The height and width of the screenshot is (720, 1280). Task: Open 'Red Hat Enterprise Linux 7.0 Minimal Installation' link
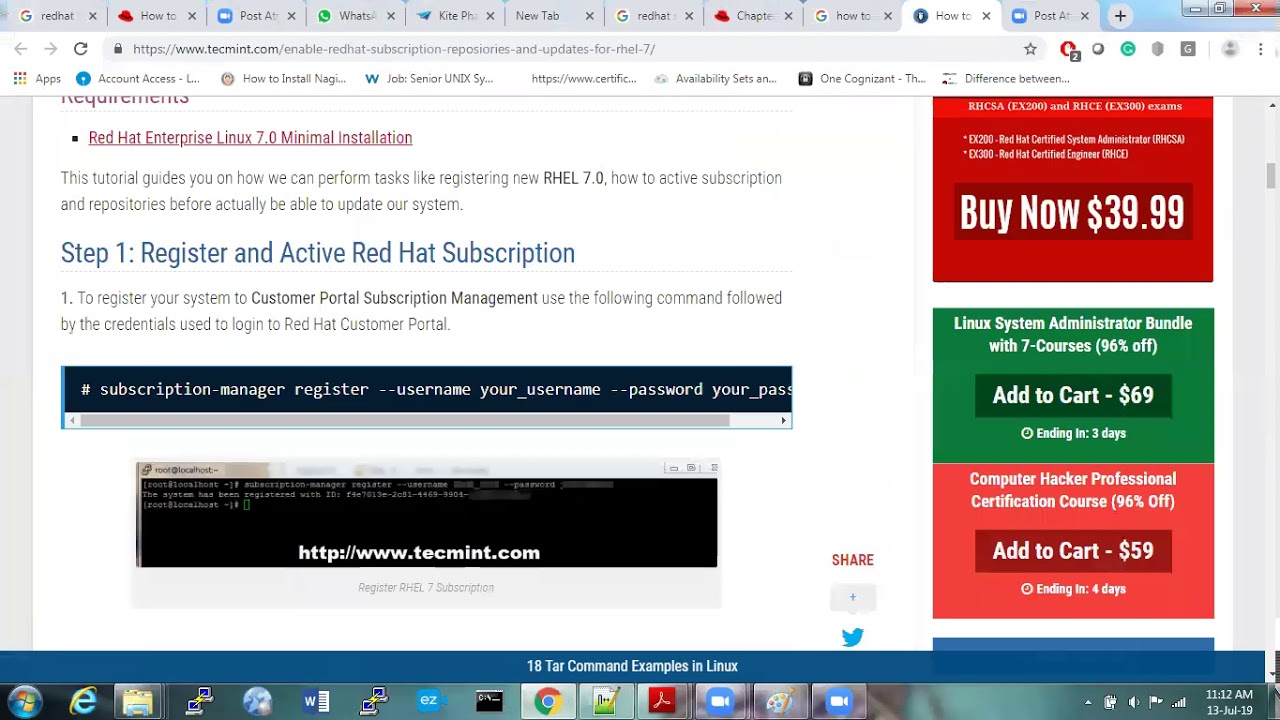tap(250, 138)
